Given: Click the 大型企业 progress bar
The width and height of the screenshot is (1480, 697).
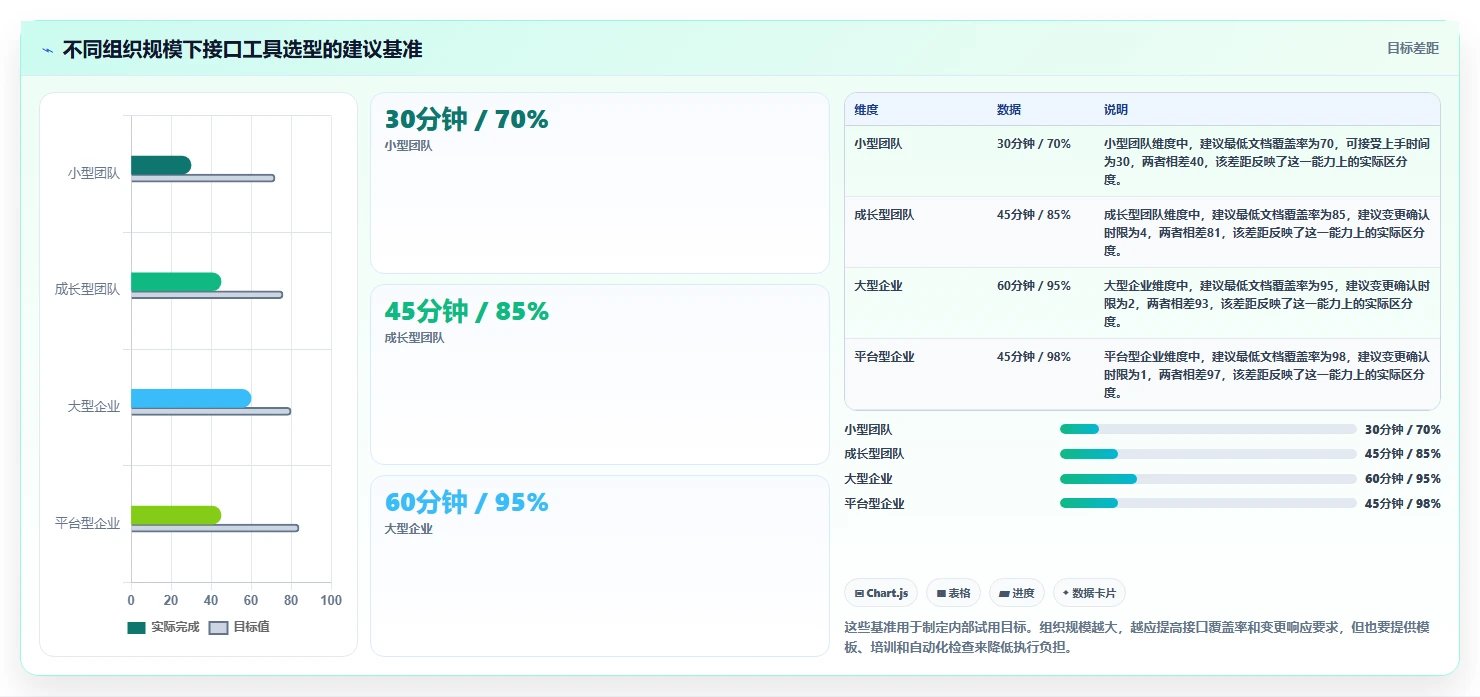Looking at the screenshot, I should (1208, 479).
